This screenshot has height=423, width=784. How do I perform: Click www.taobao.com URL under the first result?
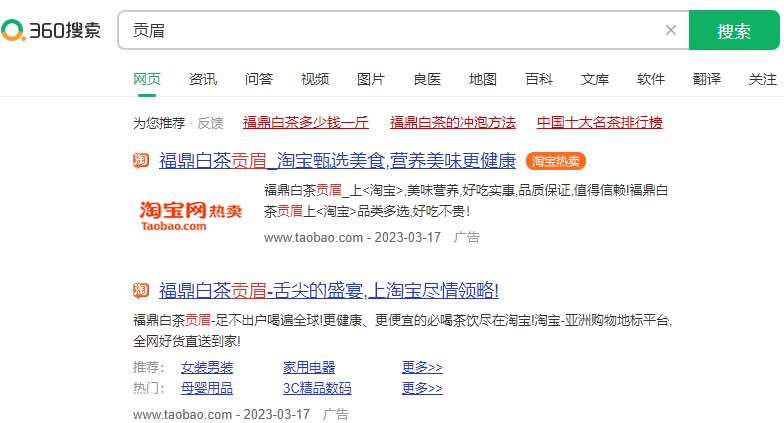[x=314, y=238]
